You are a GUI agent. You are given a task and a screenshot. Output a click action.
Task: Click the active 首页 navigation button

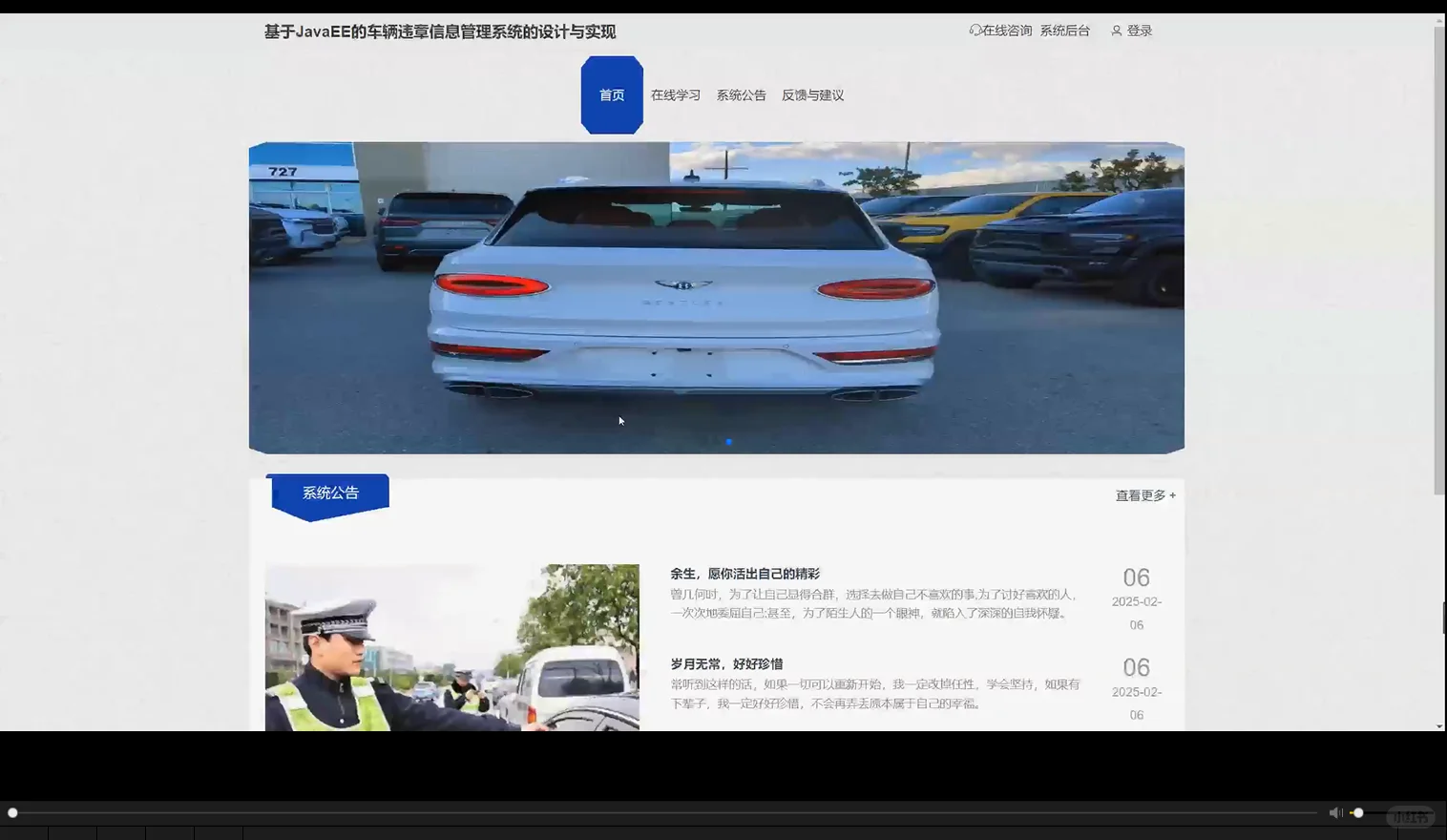[611, 94]
